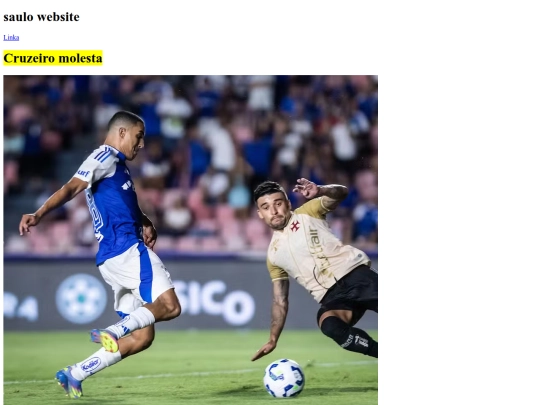The height and width of the screenshot is (405, 540).
Task: Click the sleeve sponsor logo on the white shoulder
Action: tap(83, 173)
